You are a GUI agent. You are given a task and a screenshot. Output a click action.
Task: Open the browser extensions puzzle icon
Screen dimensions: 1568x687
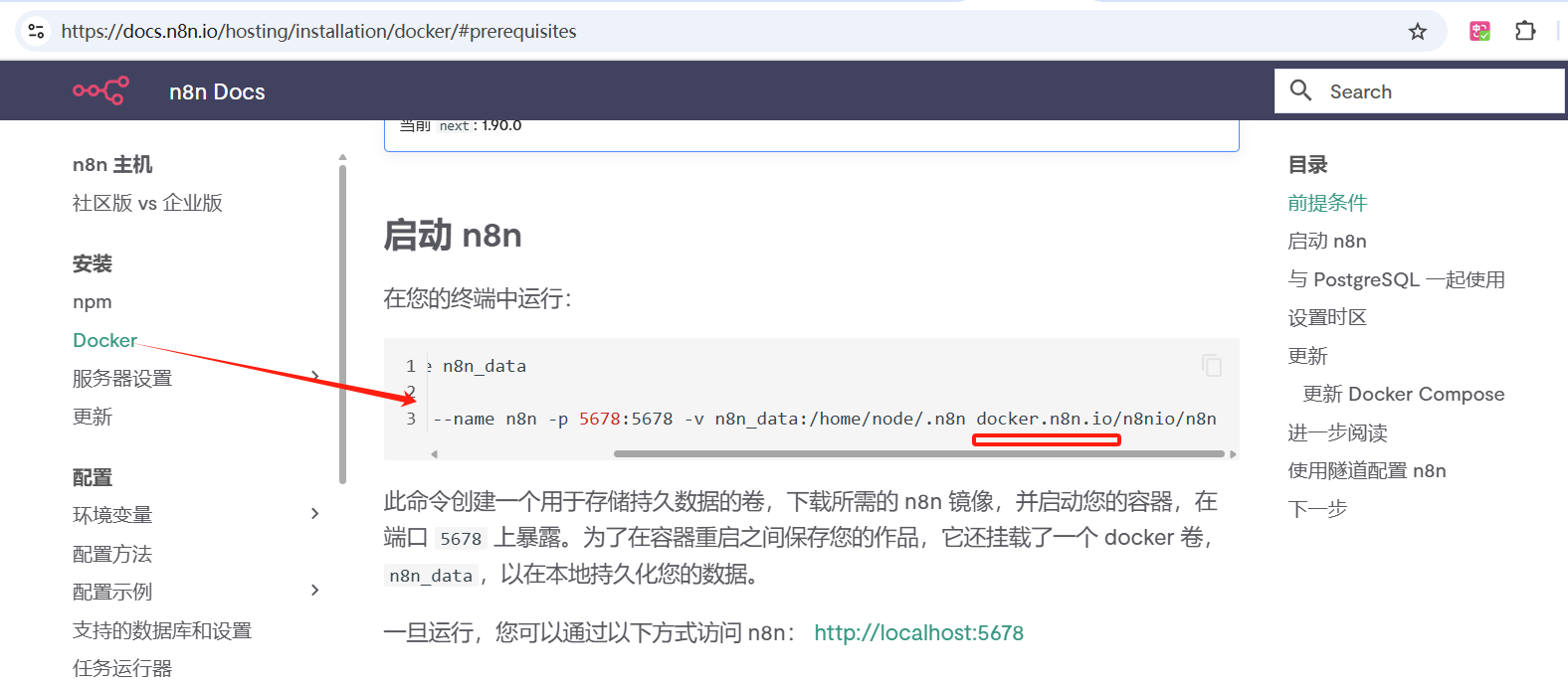tap(1525, 31)
